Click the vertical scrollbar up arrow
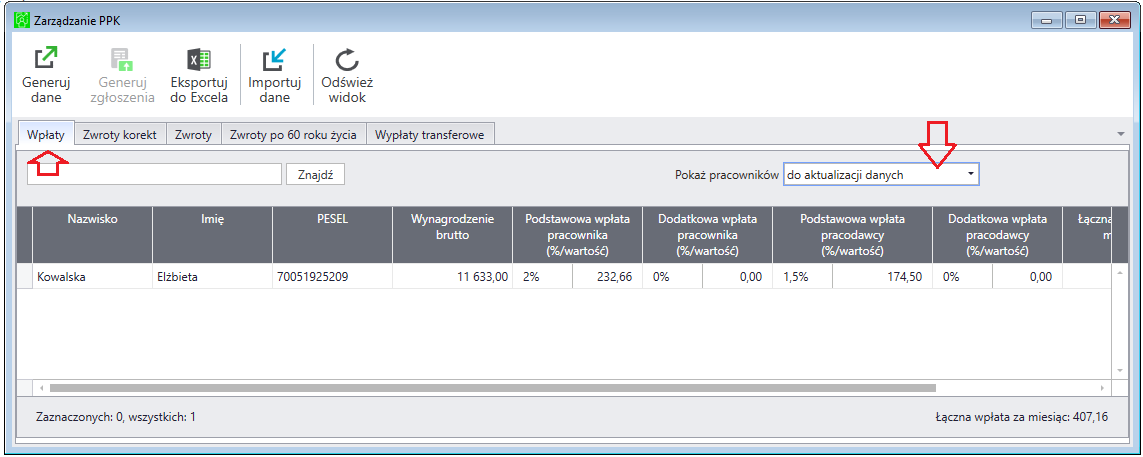 [1120, 271]
